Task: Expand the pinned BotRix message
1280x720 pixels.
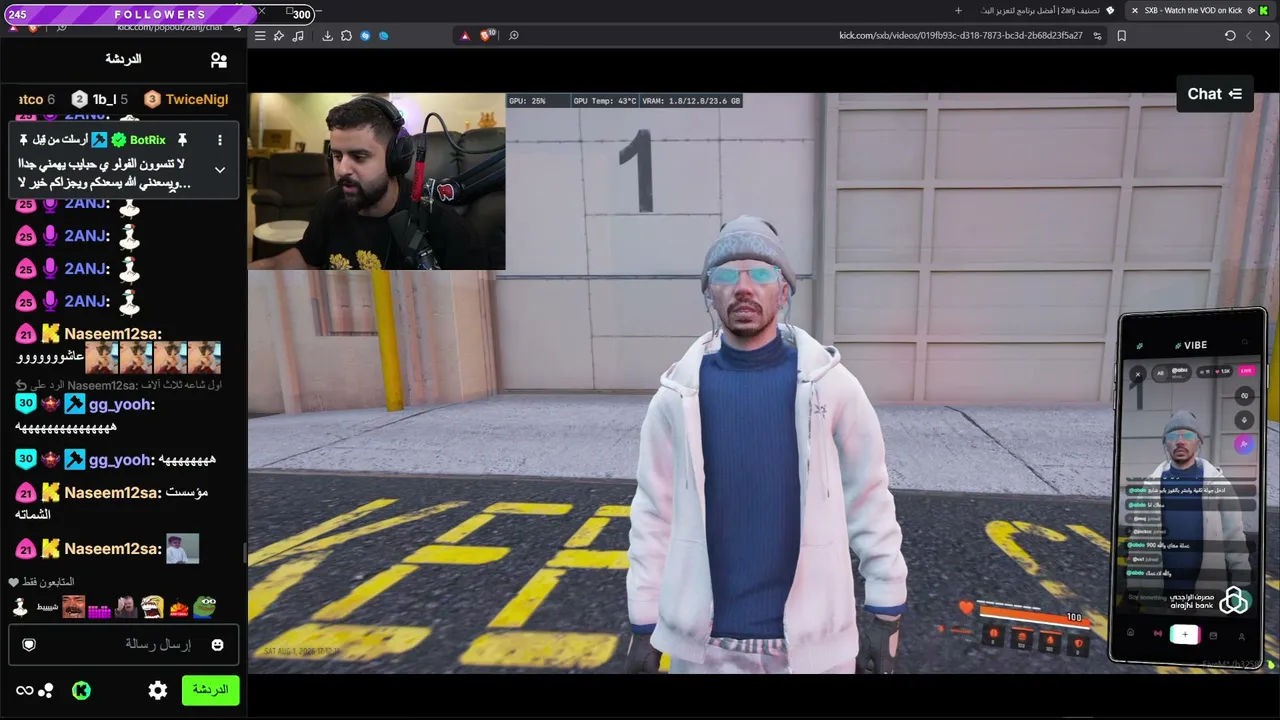Action: 220,170
